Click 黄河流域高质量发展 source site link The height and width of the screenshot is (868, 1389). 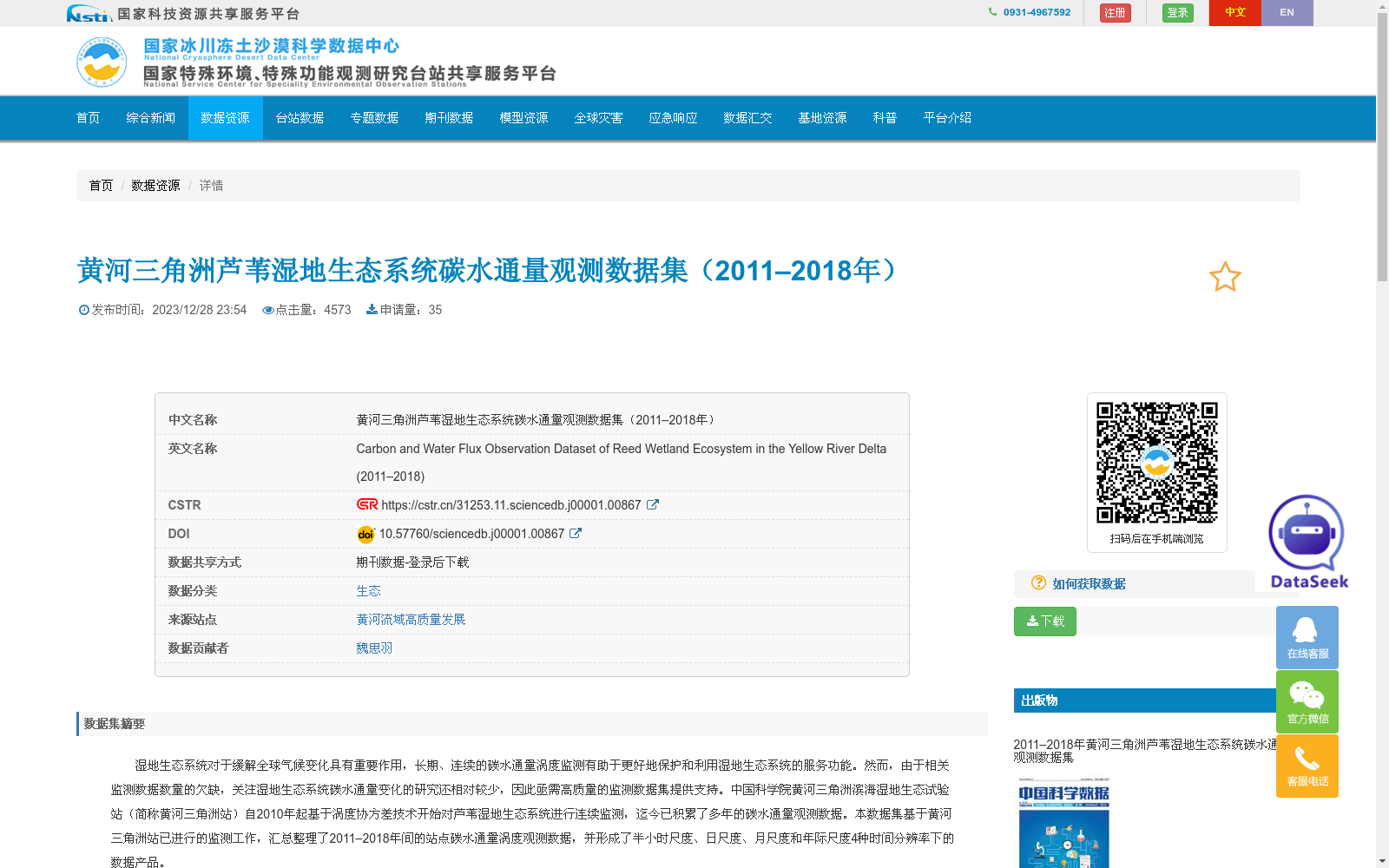click(411, 620)
